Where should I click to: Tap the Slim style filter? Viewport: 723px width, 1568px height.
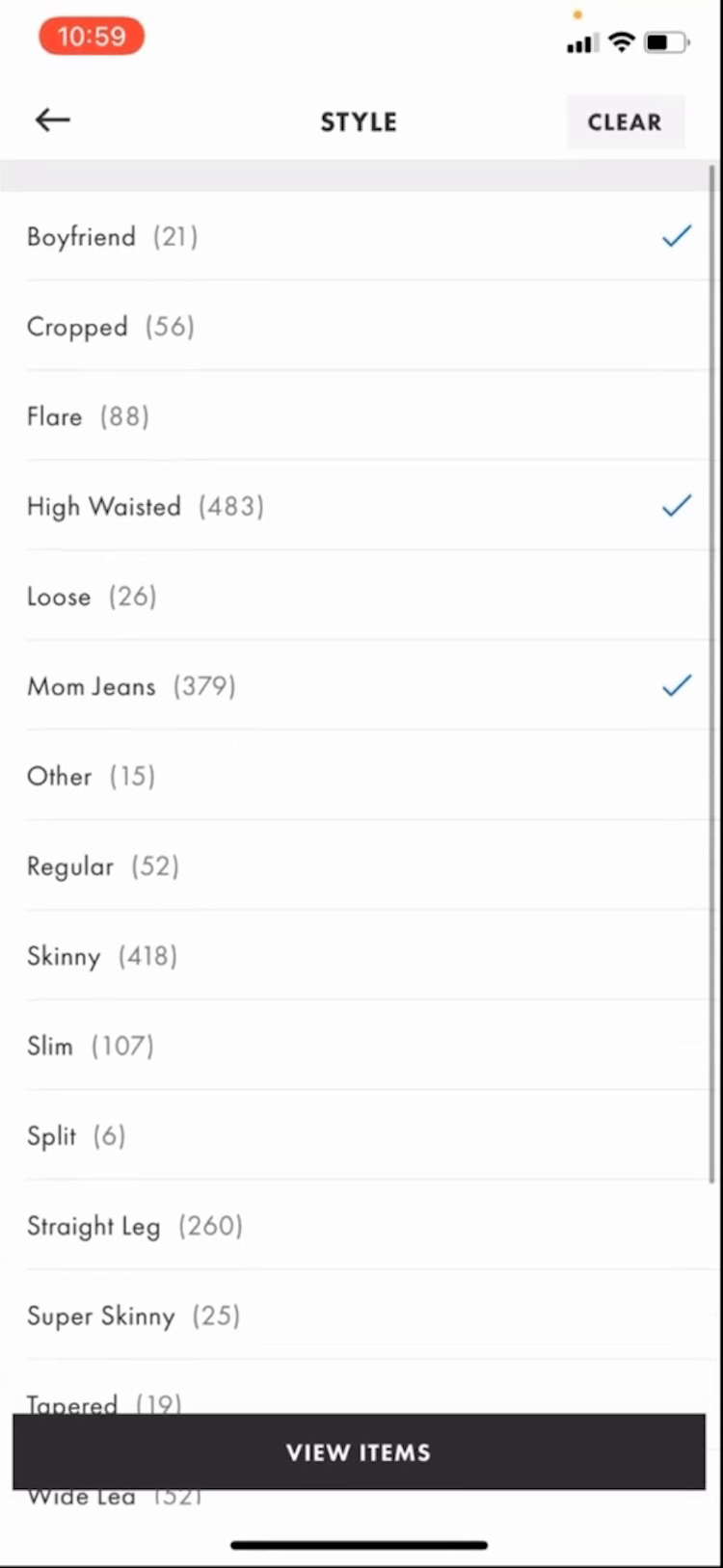coord(91,1046)
